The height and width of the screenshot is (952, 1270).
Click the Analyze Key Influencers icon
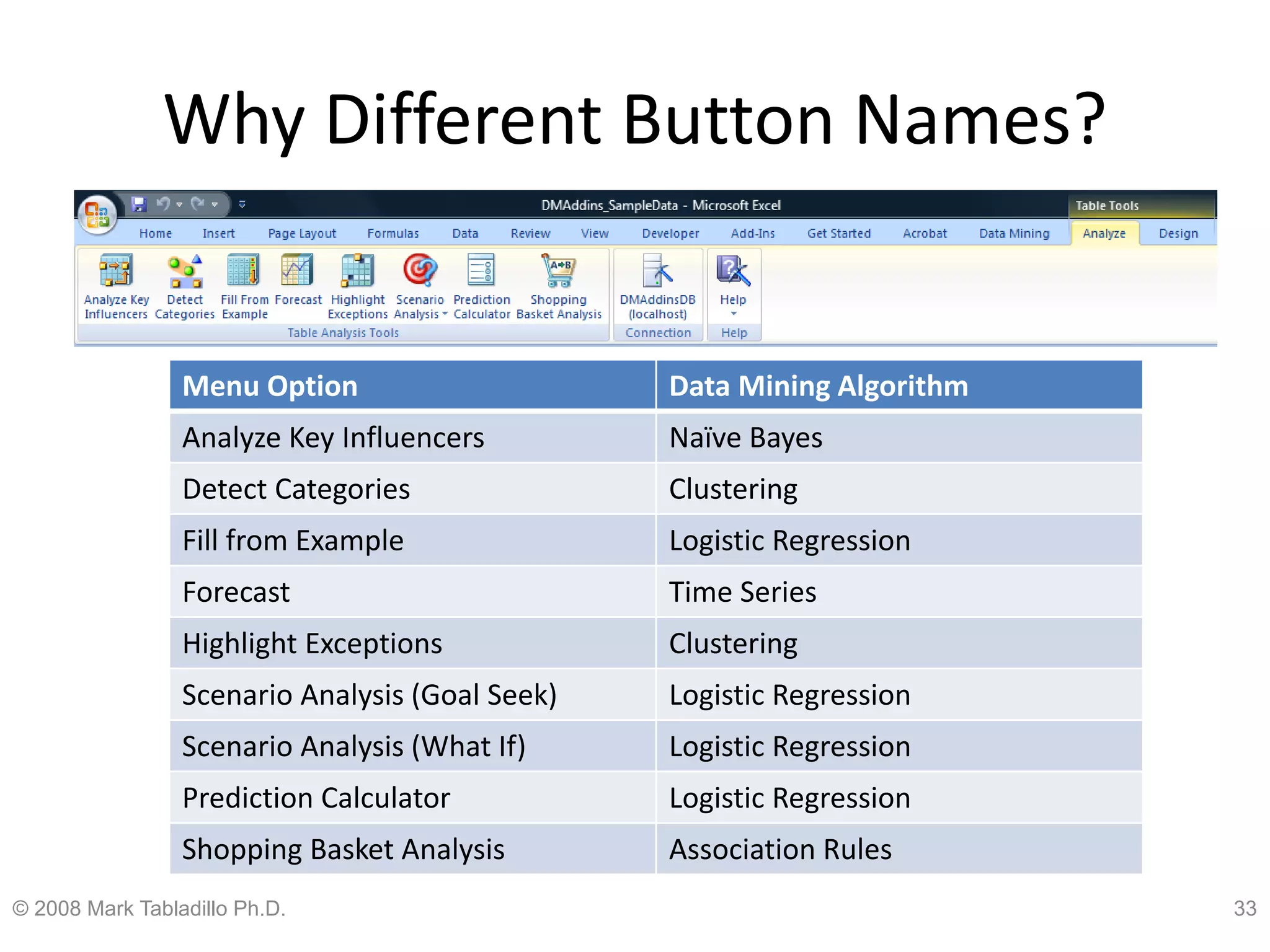[x=116, y=271]
